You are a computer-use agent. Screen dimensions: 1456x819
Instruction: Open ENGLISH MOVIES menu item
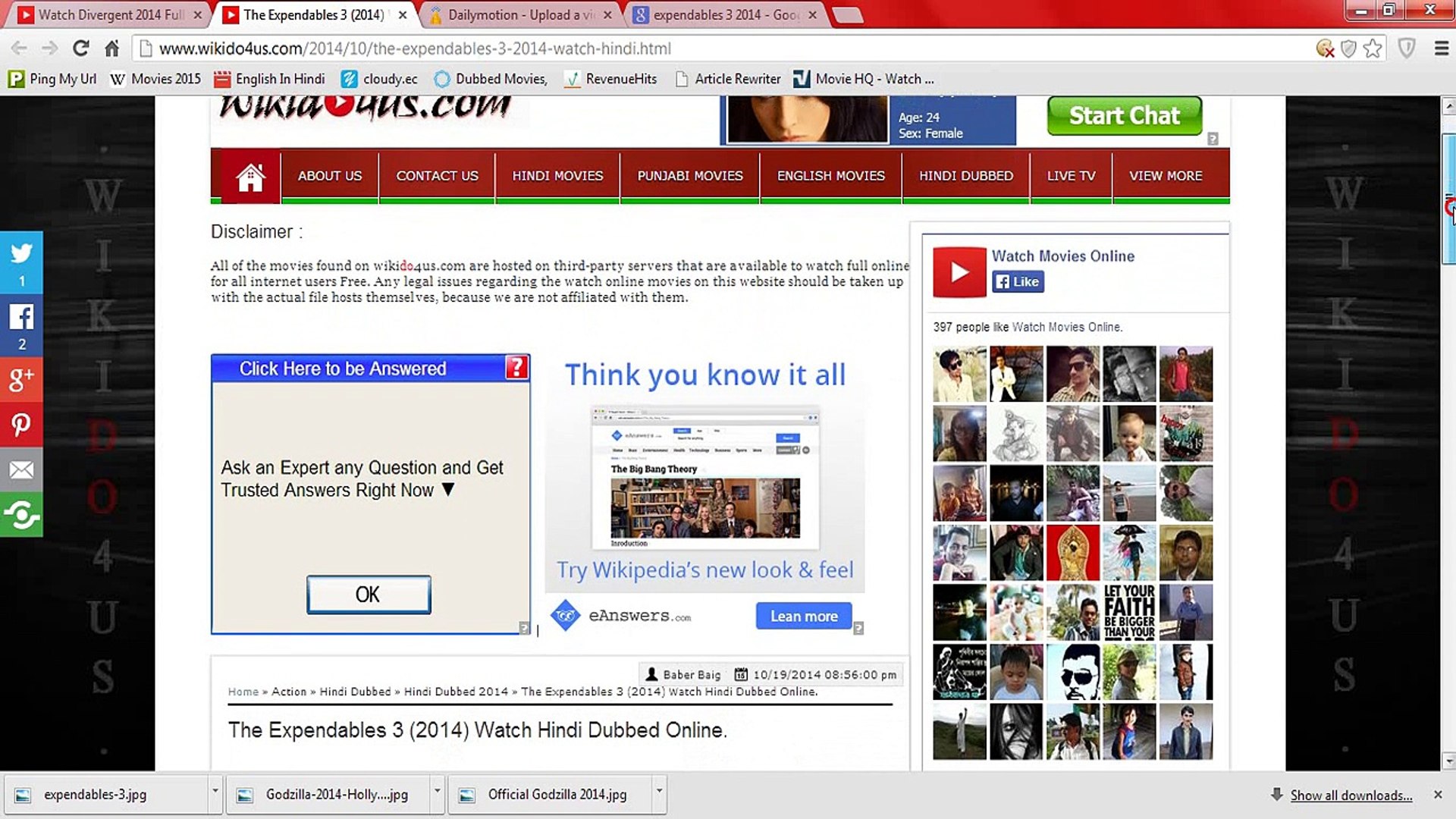coord(830,176)
